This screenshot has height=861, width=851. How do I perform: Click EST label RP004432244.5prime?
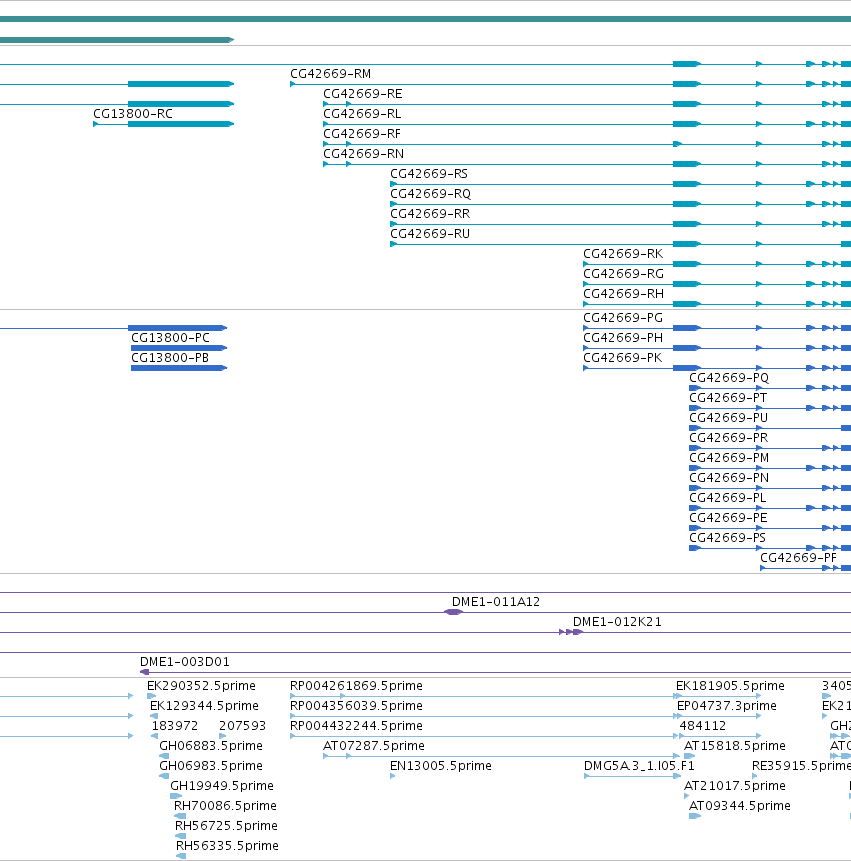(x=356, y=726)
